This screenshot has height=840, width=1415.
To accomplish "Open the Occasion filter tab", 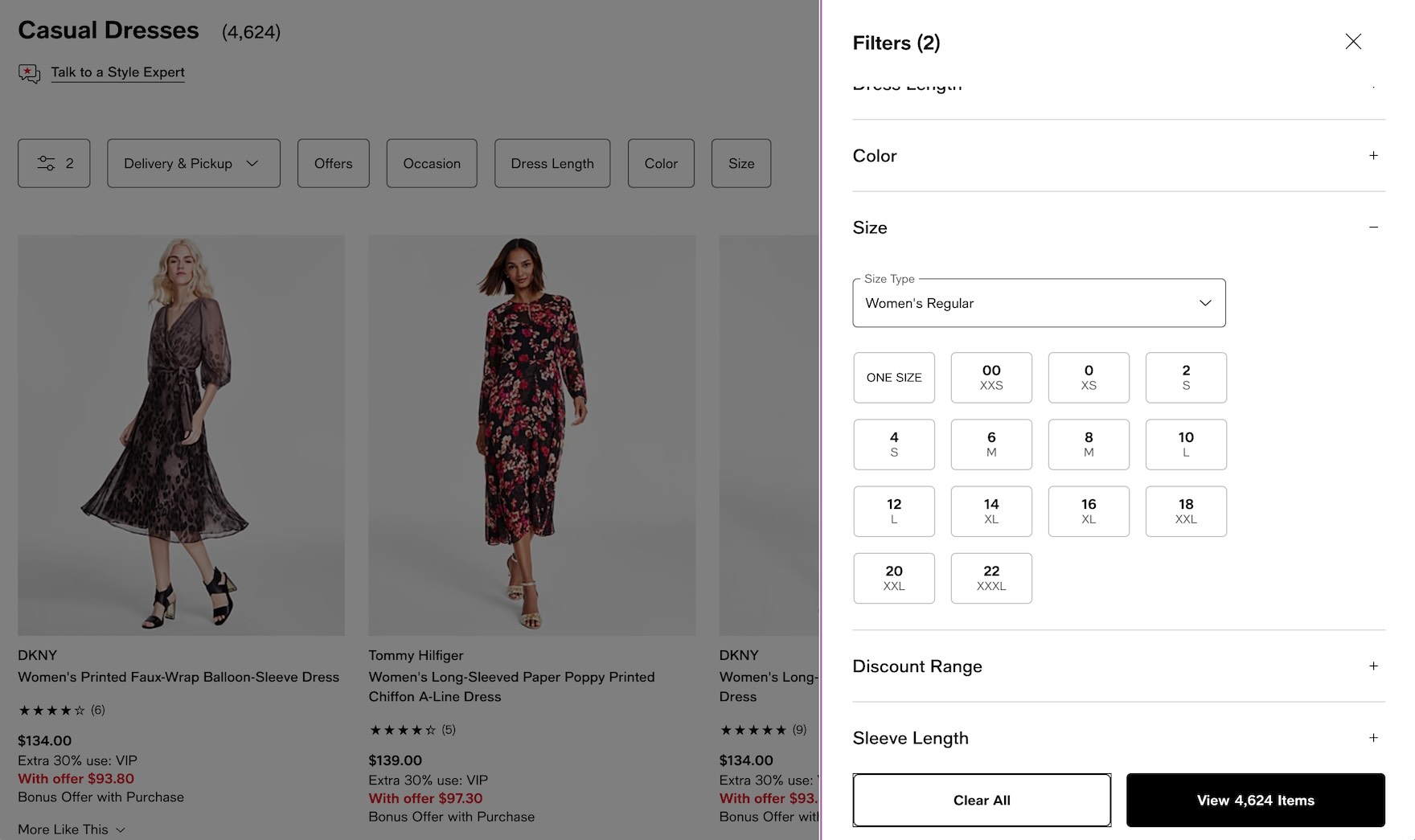I will (432, 163).
